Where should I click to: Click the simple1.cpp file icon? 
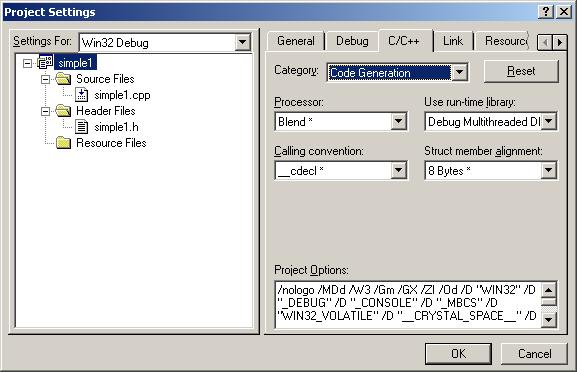click(81, 95)
